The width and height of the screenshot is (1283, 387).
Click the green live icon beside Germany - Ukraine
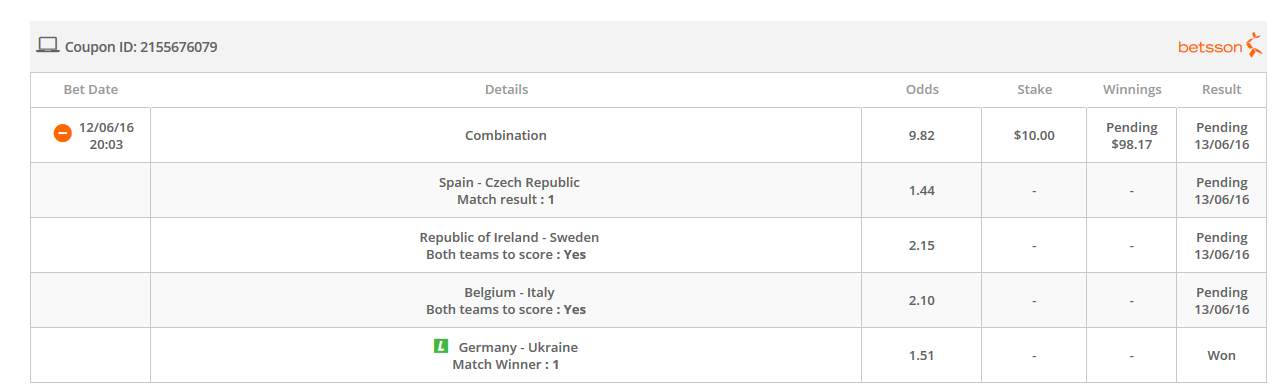click(441, 347)
